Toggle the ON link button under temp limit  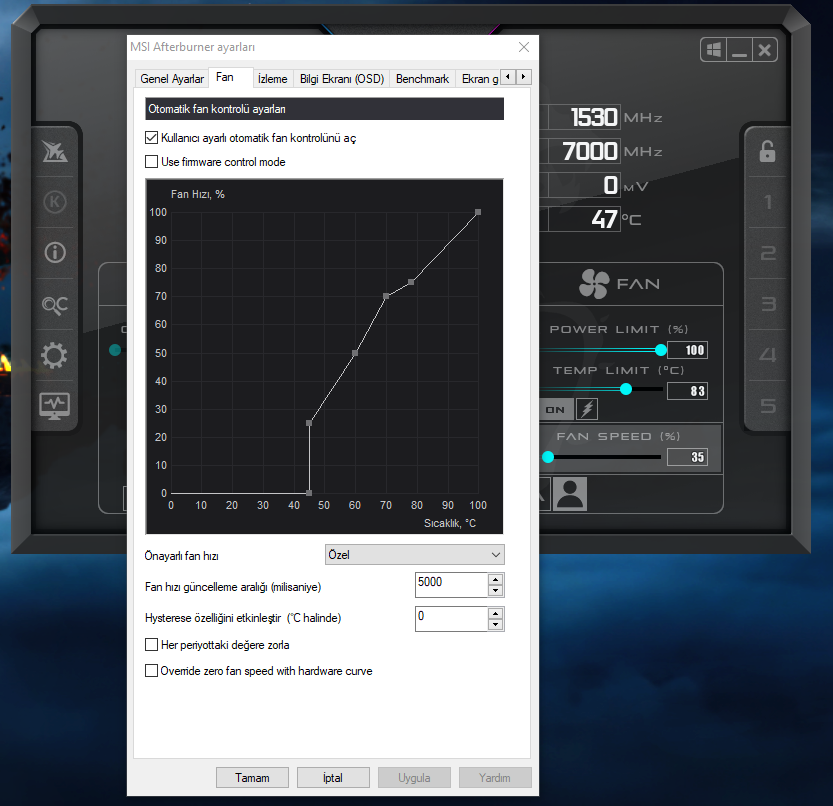556,410
